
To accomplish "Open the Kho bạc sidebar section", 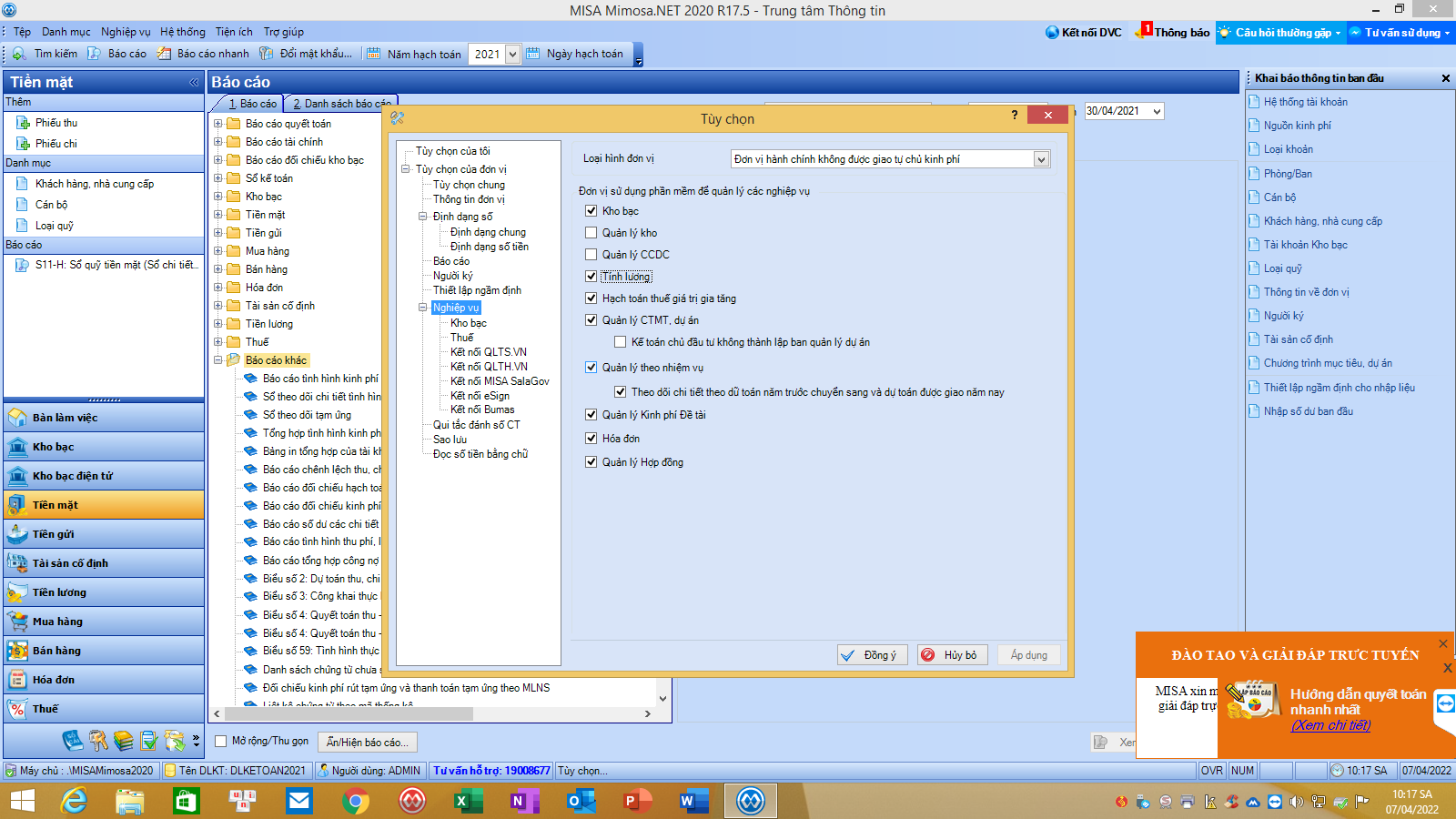I will point(104,447).
